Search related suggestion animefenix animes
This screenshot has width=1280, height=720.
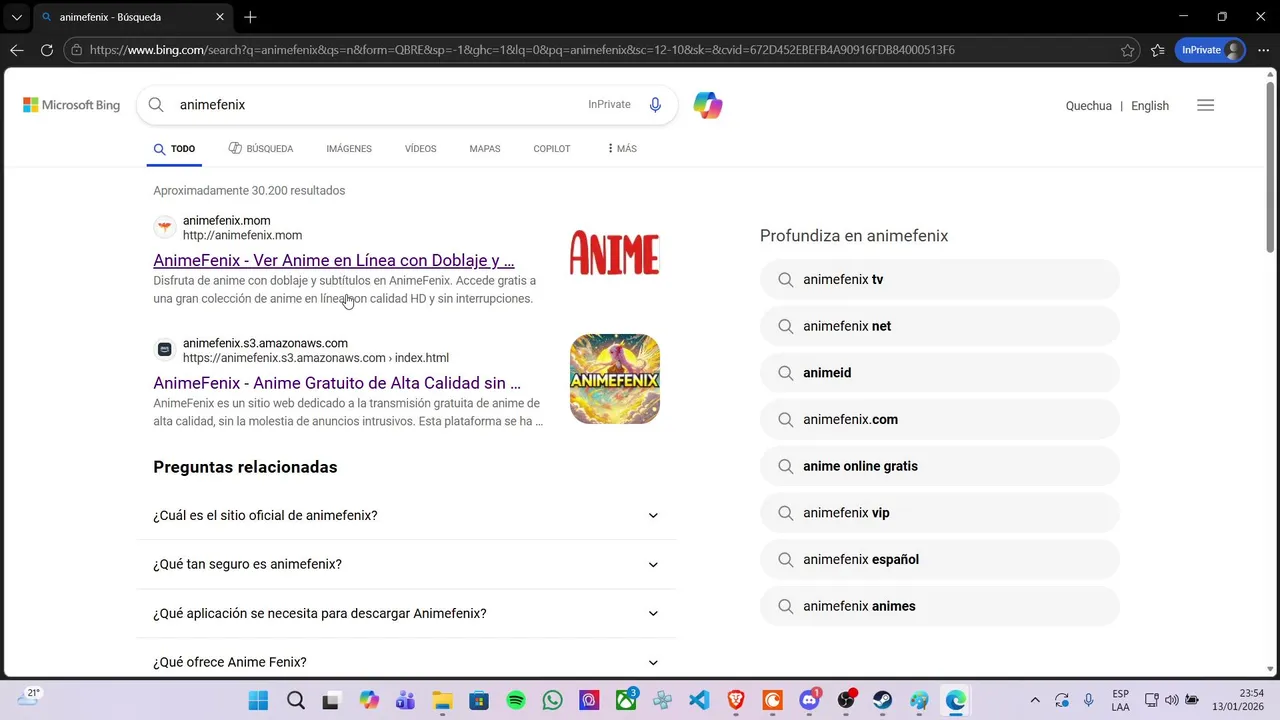pyautogui.click(x=940, y=606)
